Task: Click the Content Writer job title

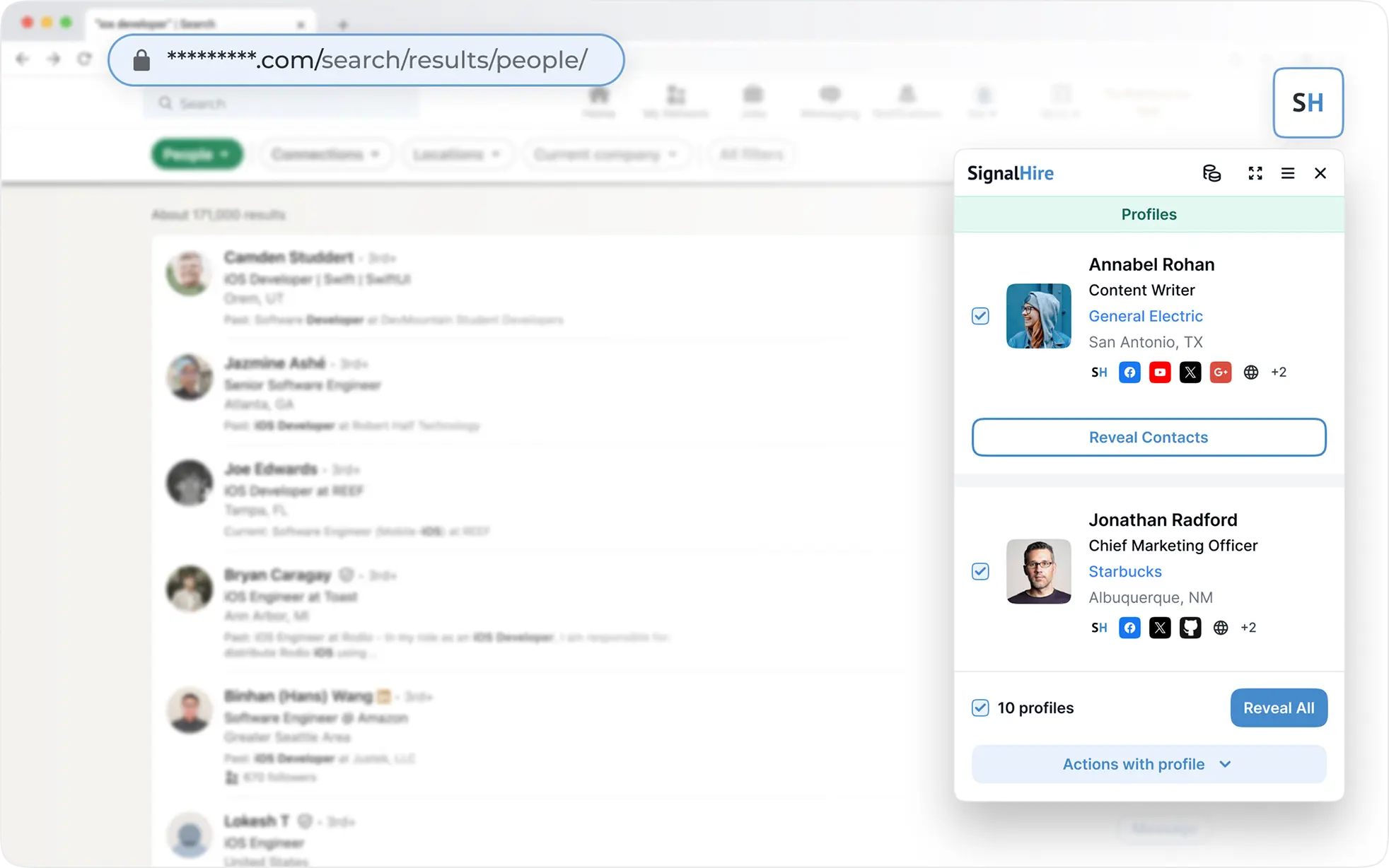Action: [1141, 290]
